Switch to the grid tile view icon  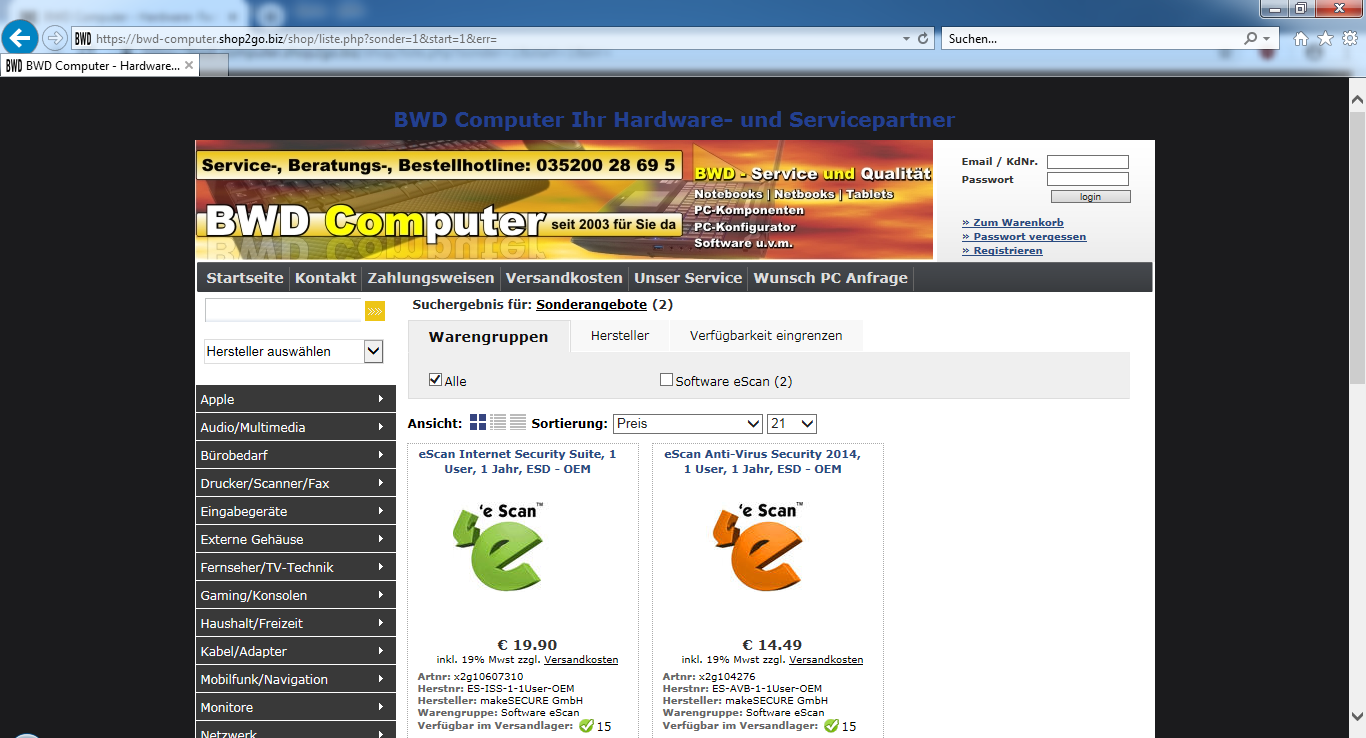478,422
